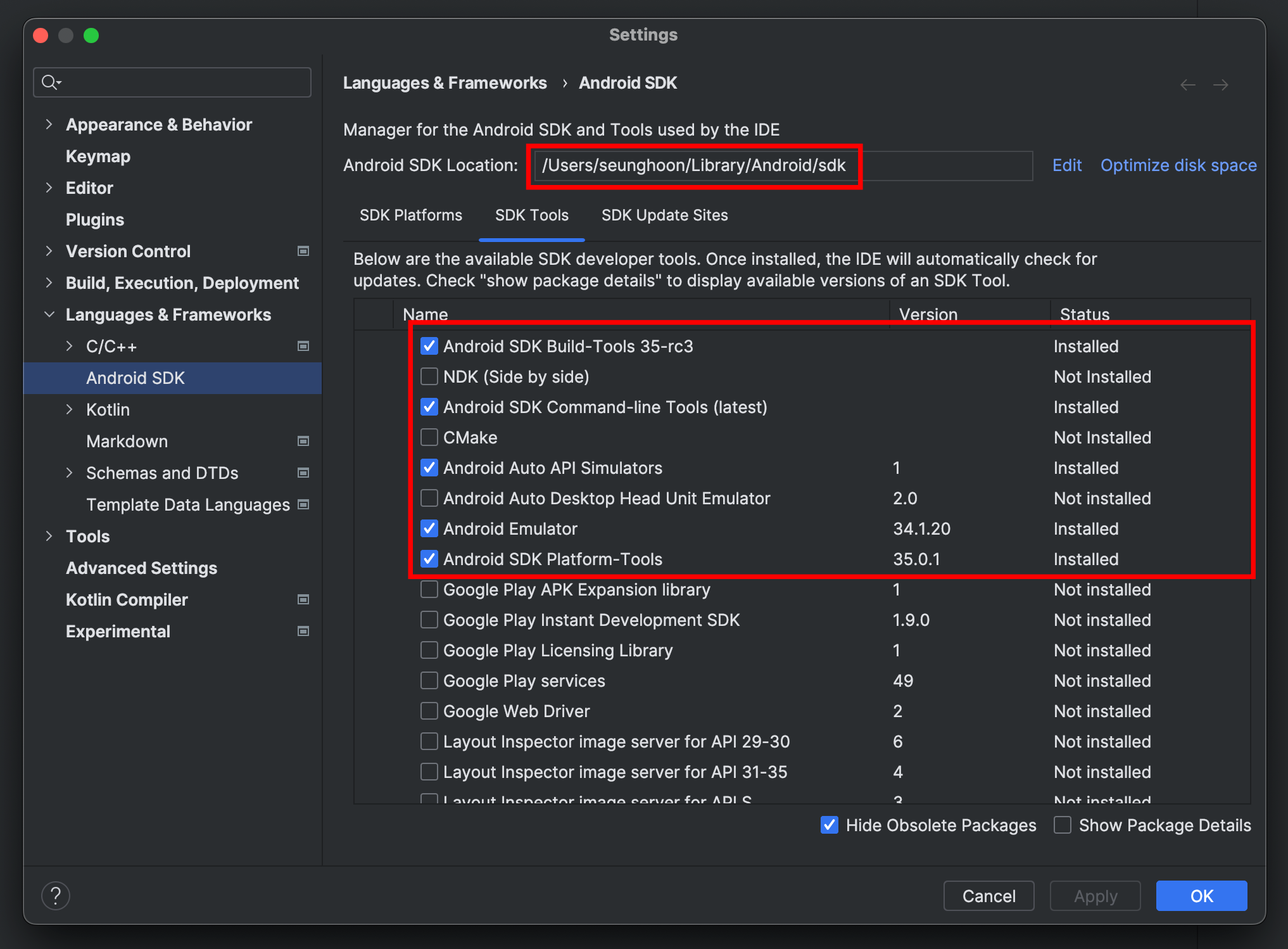Click Optimize disk space link
Image resolution: width=1288 pixels, height=949 pixels.
[1178, 165]
